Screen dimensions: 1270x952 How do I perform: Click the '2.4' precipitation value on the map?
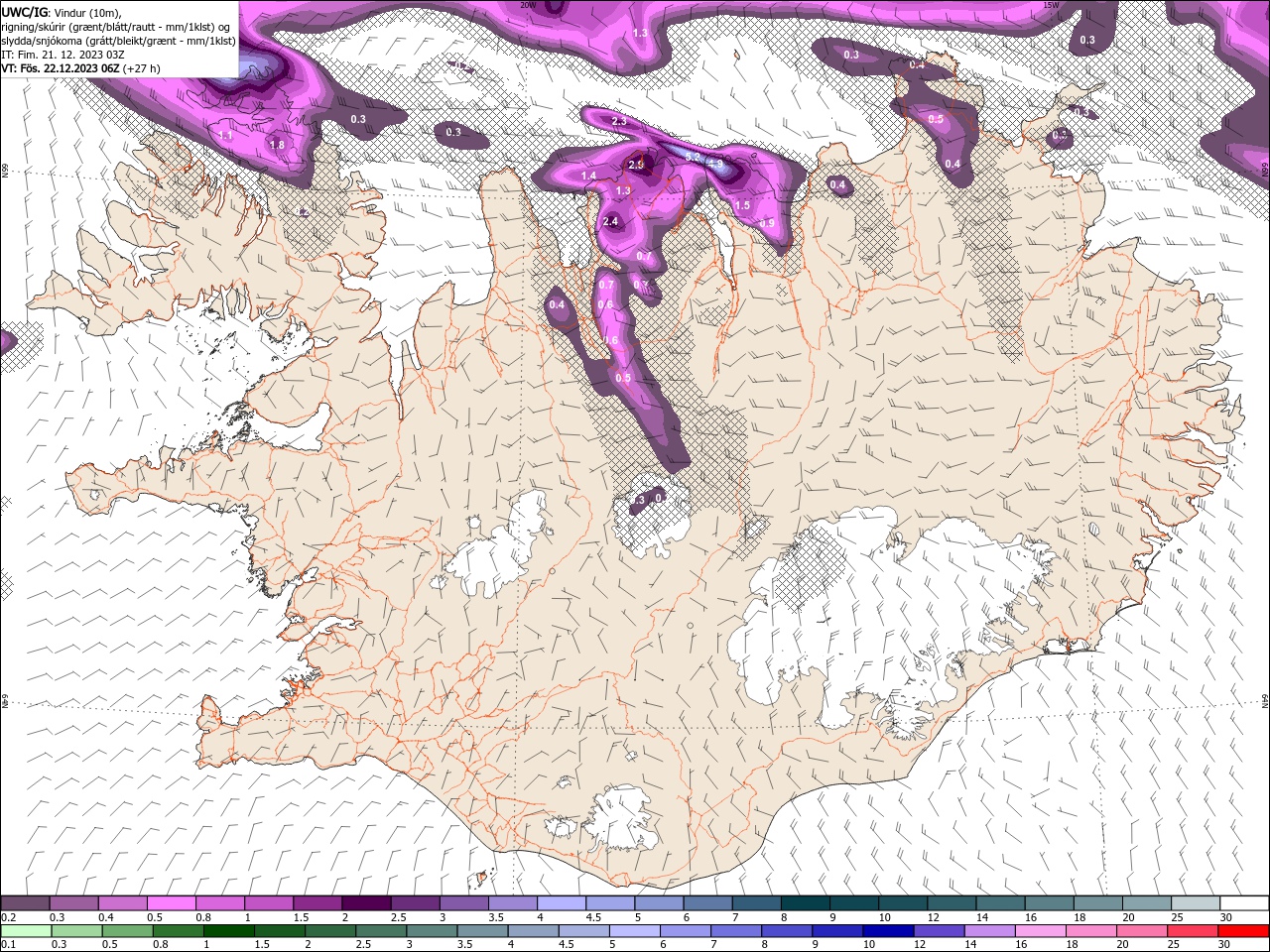610,221
